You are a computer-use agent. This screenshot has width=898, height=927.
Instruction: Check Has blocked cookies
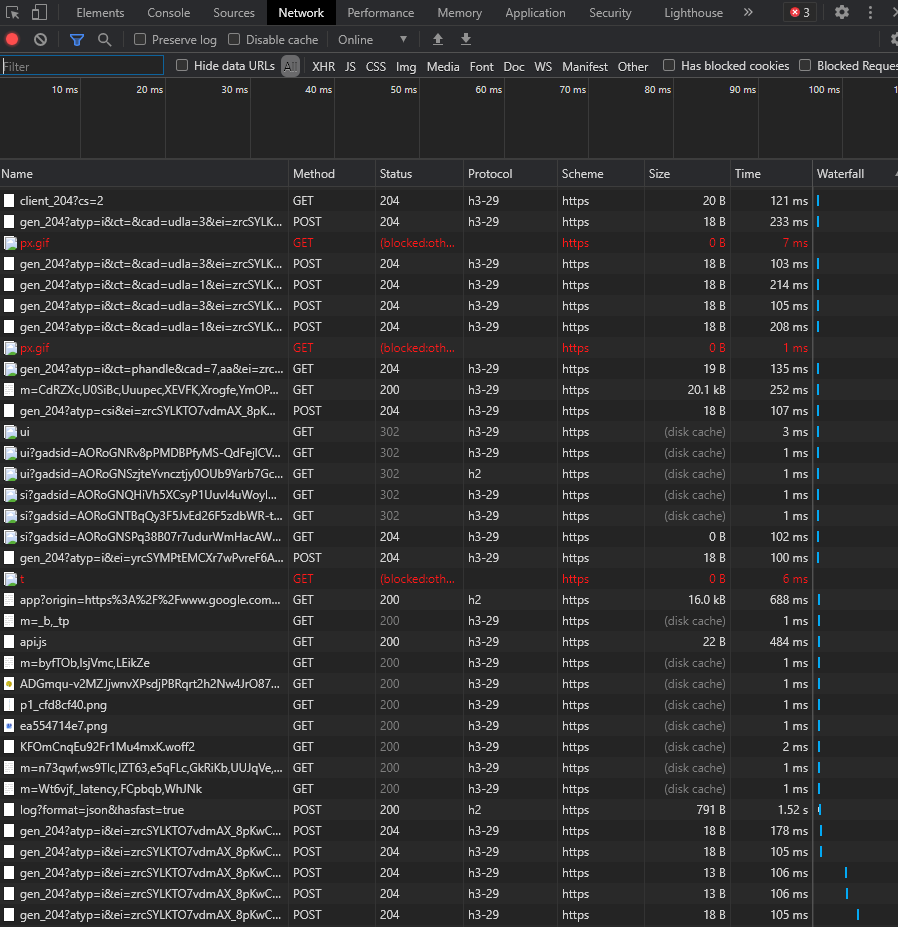[x=669, y=65]
